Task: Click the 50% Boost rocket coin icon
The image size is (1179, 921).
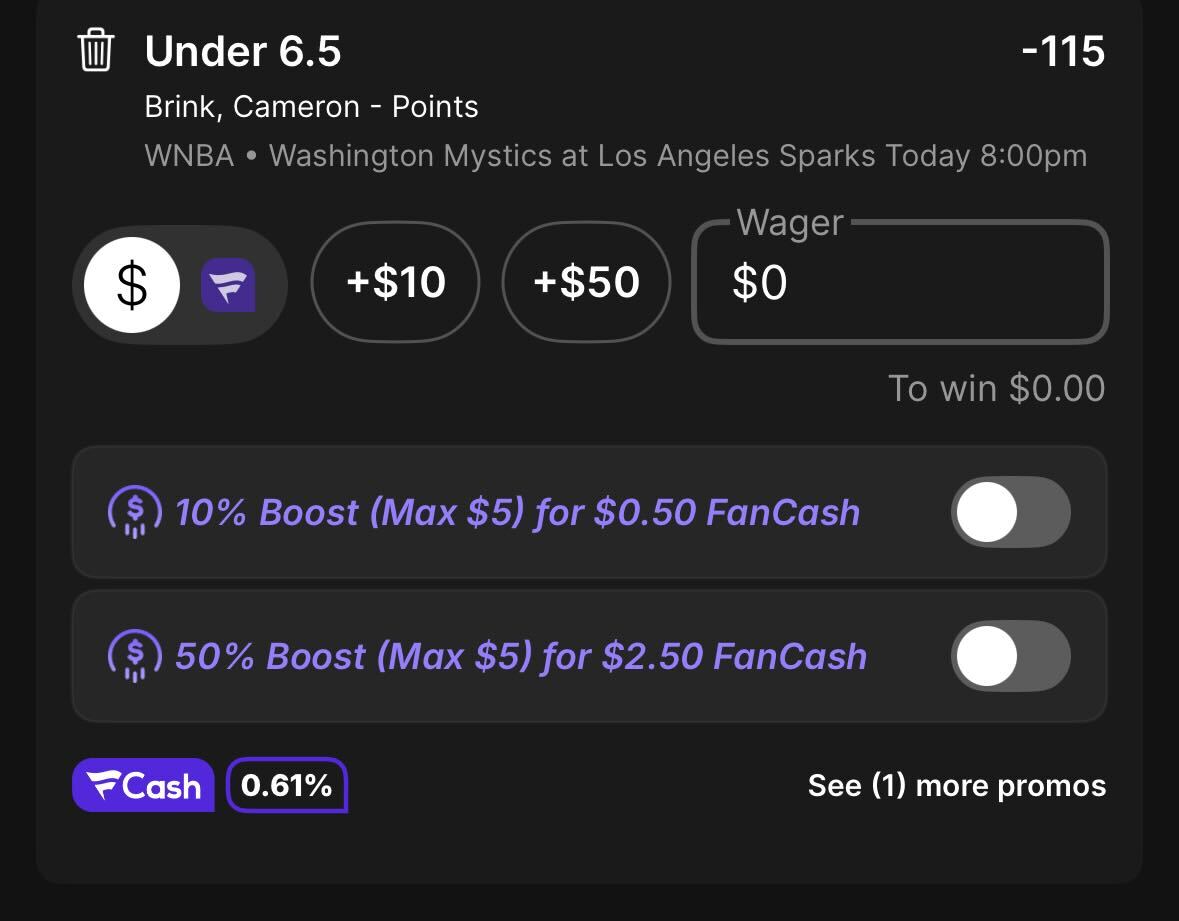Action: coord(135,656)
